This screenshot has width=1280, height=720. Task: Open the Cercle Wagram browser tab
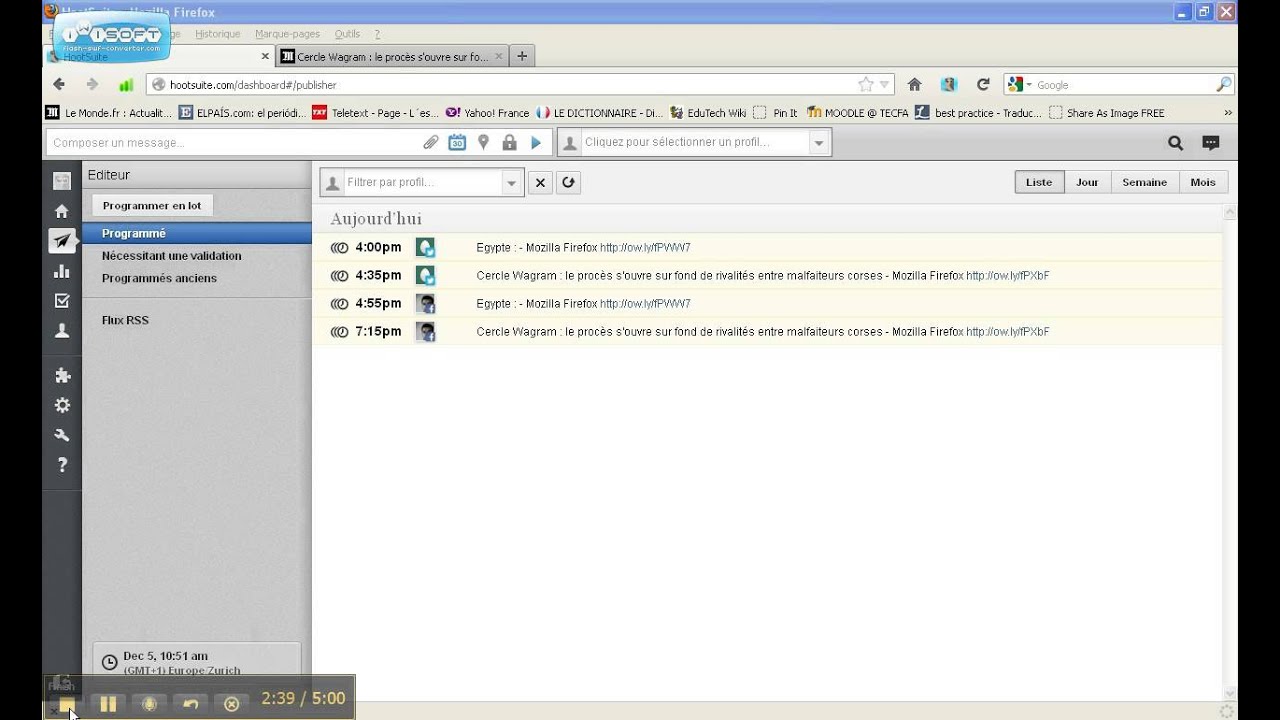(x=392, y=57)
